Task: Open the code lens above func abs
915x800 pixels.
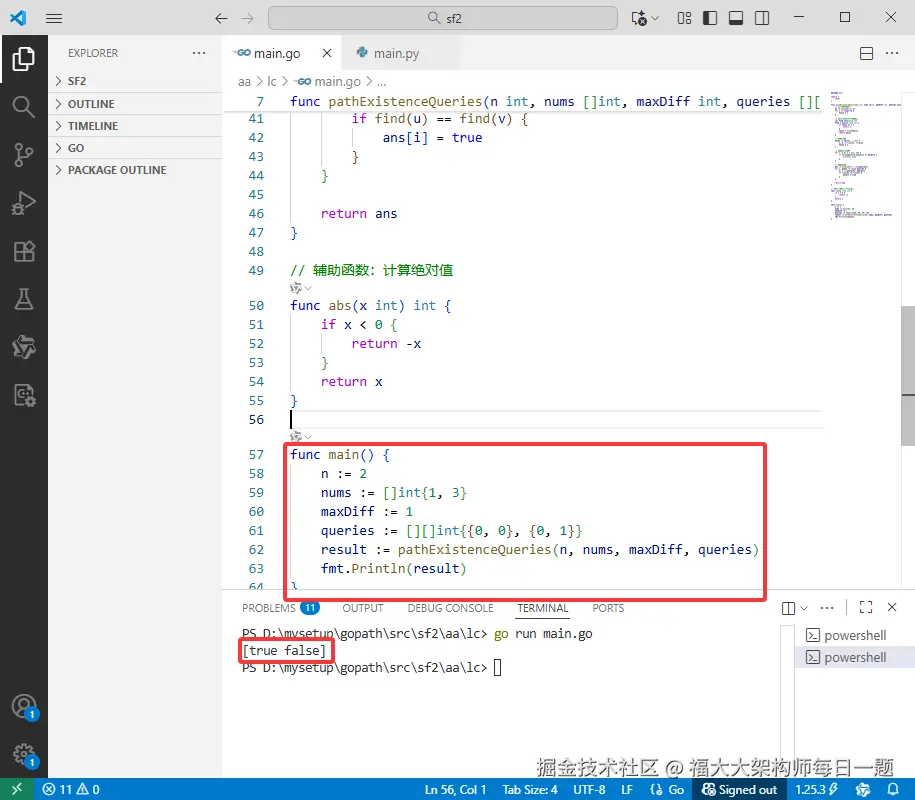Action: click(x=301, y=288)
